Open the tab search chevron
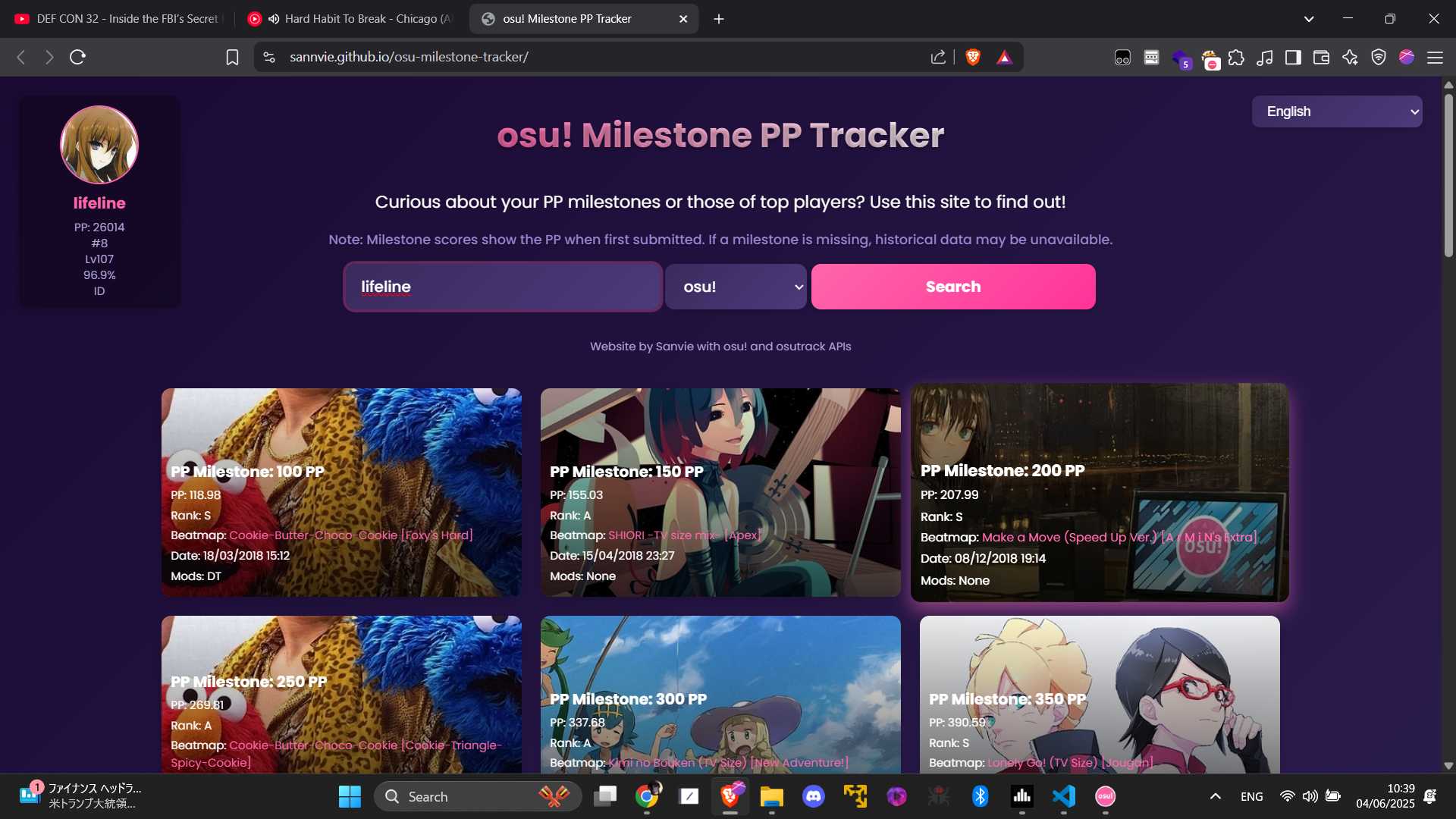 (x=1309, y=19)
